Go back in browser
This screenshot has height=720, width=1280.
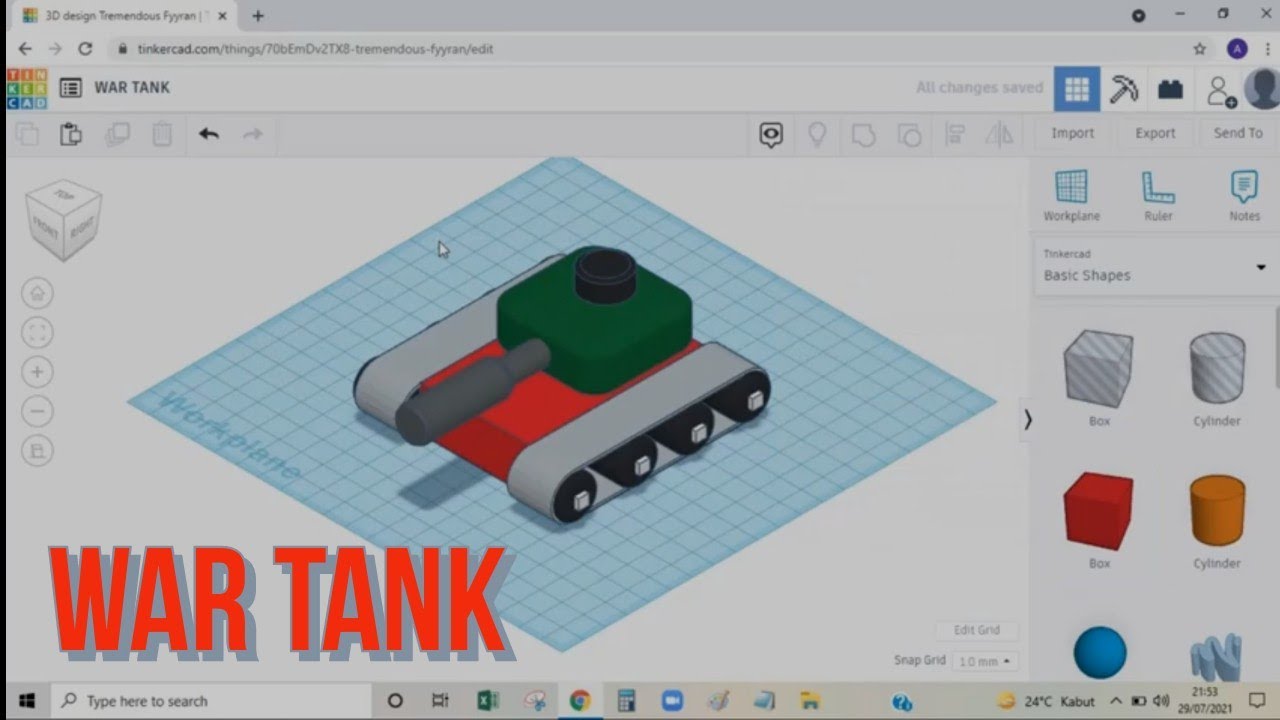[x=25, y=49]
